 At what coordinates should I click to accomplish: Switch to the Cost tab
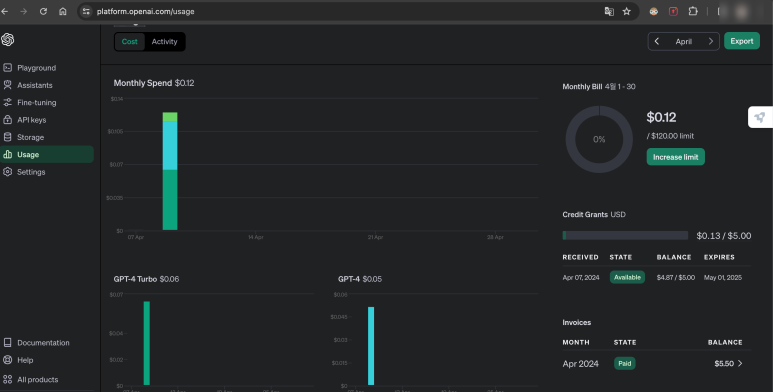click(x=130, y=41)
